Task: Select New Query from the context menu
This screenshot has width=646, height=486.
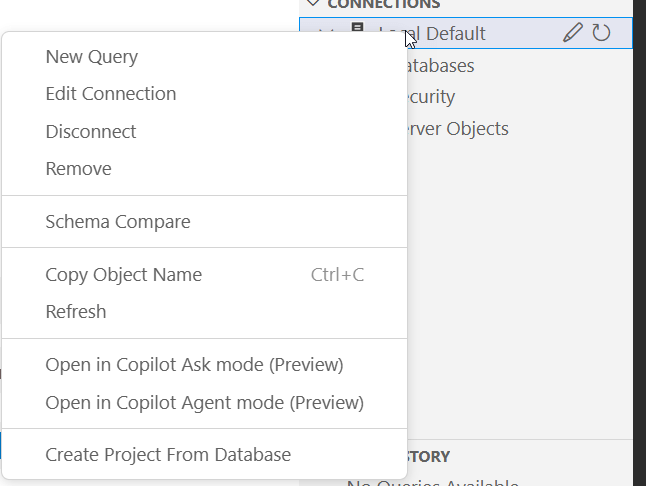Action: [92, 57]
